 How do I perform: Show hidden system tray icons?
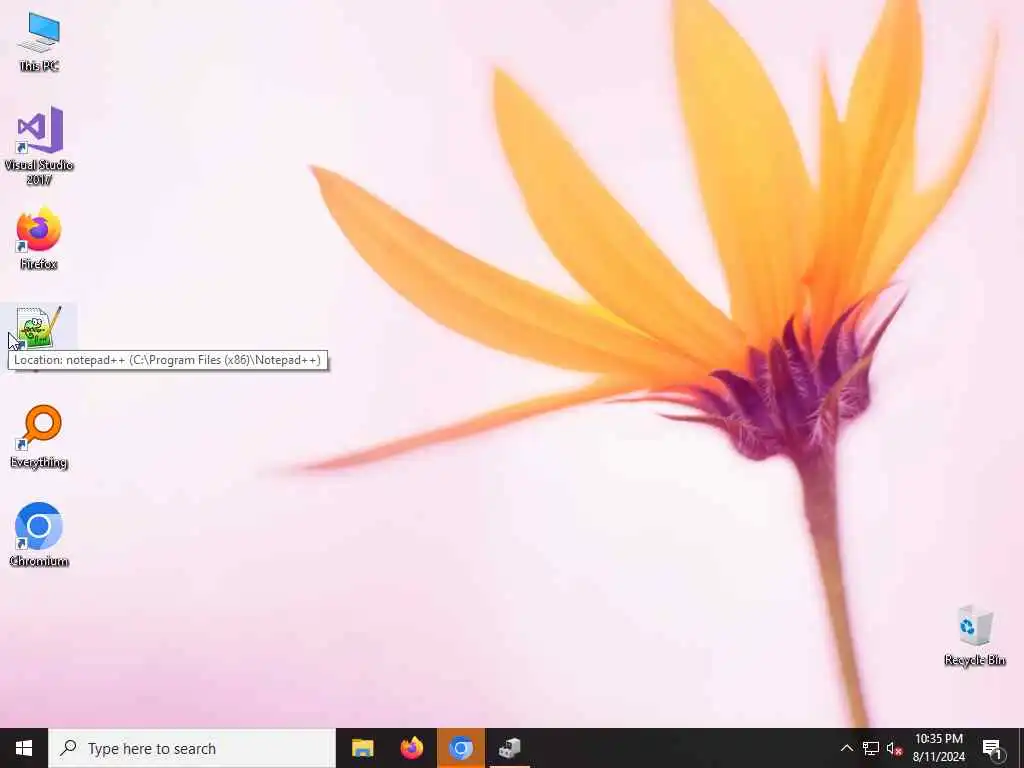click(846, 748)
